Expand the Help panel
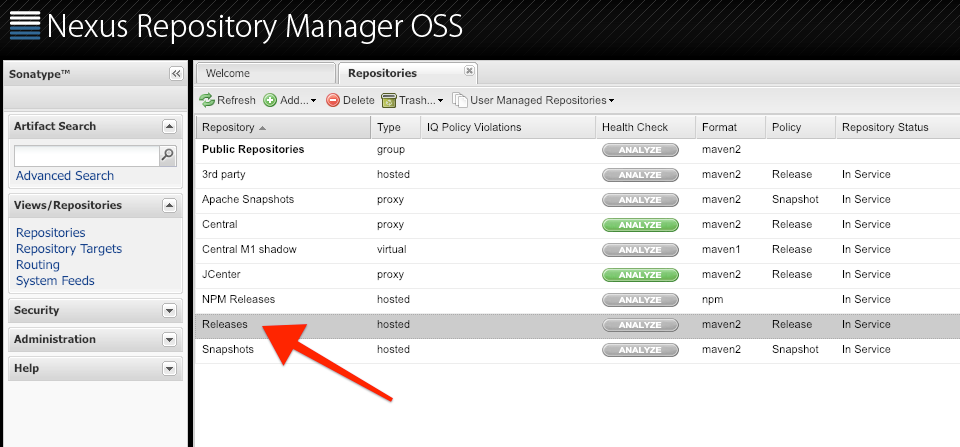The image size is (960, 447). click(169, 369)
